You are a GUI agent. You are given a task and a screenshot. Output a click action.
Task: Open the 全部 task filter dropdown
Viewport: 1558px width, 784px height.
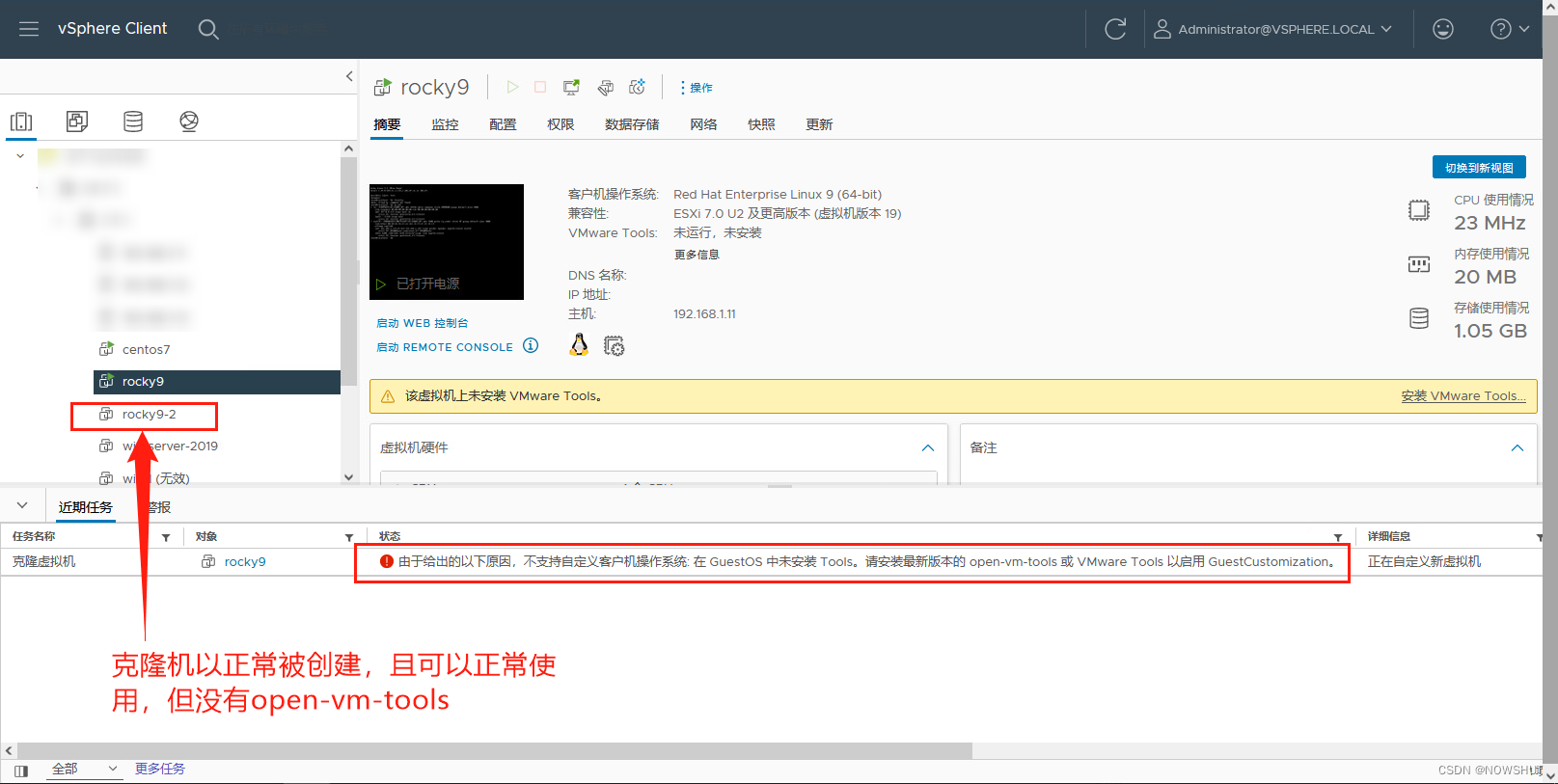click(85, 769)
